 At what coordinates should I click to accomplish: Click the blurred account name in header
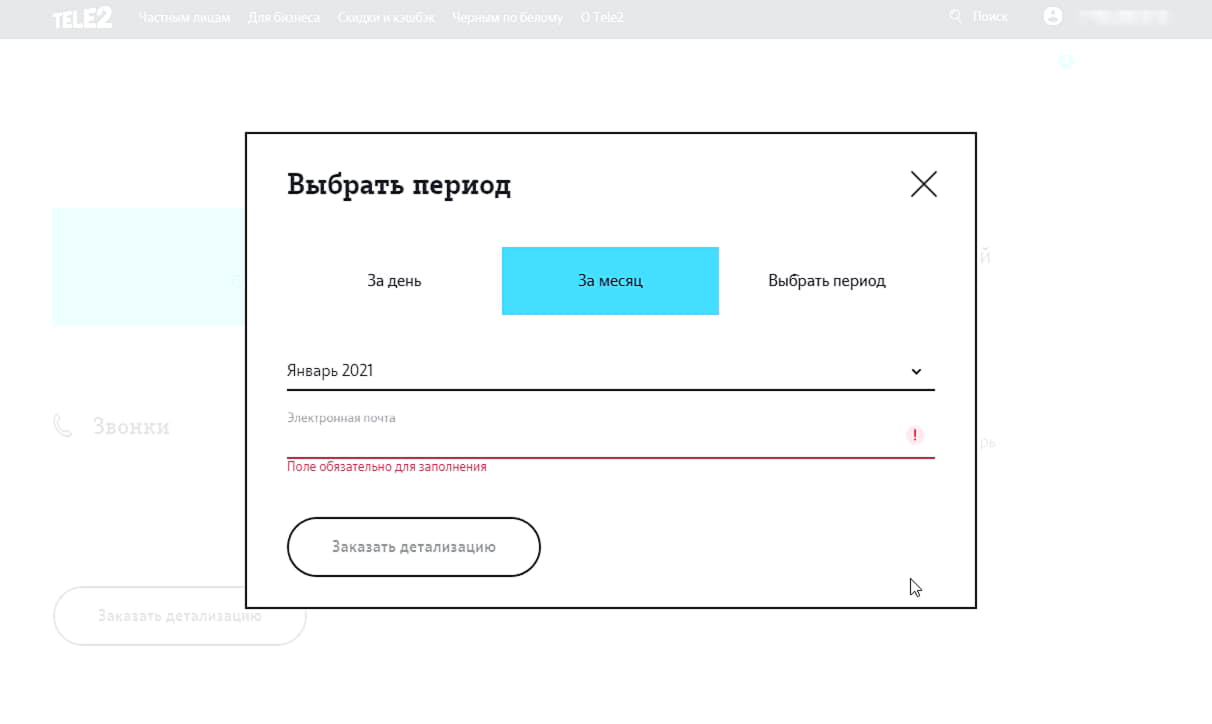[x=1125, y=17]
